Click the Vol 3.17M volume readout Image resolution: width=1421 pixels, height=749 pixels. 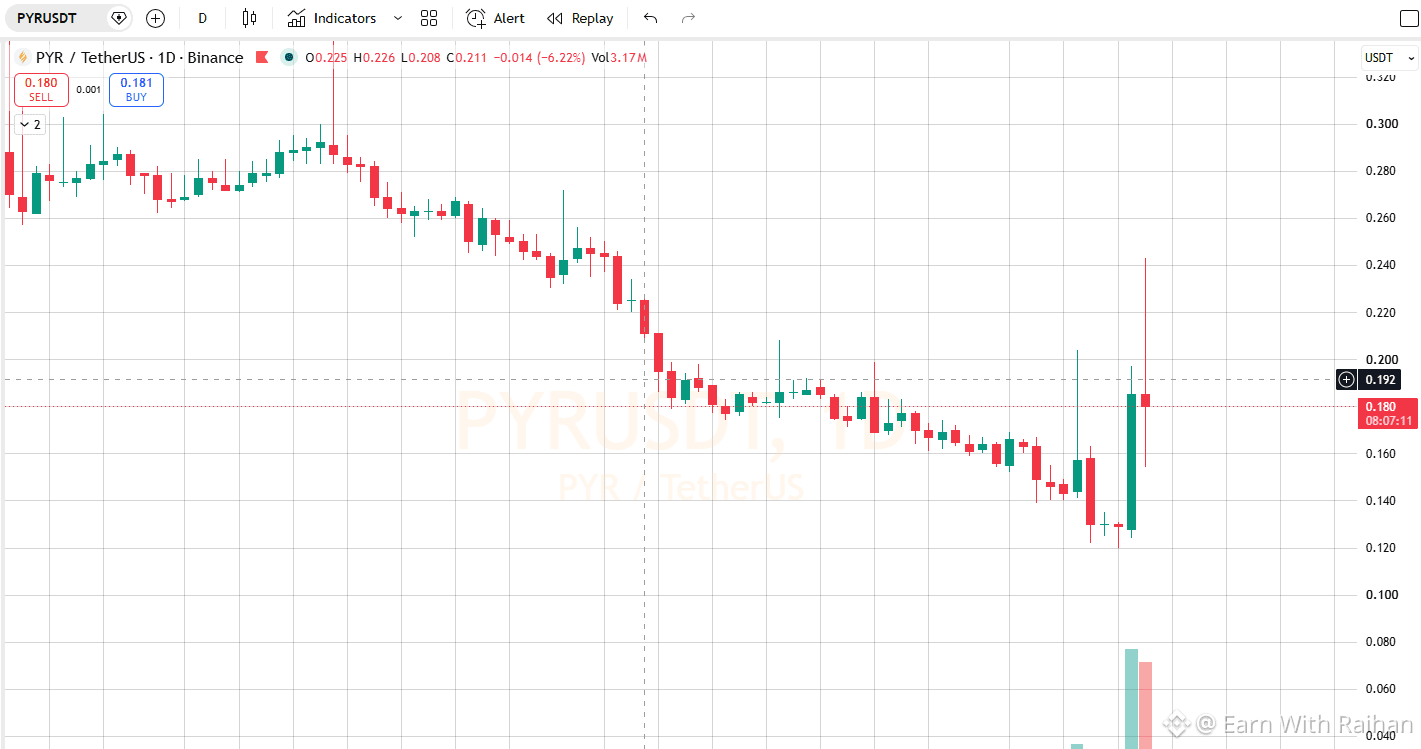pyautogui.click(x=619, y=57)
